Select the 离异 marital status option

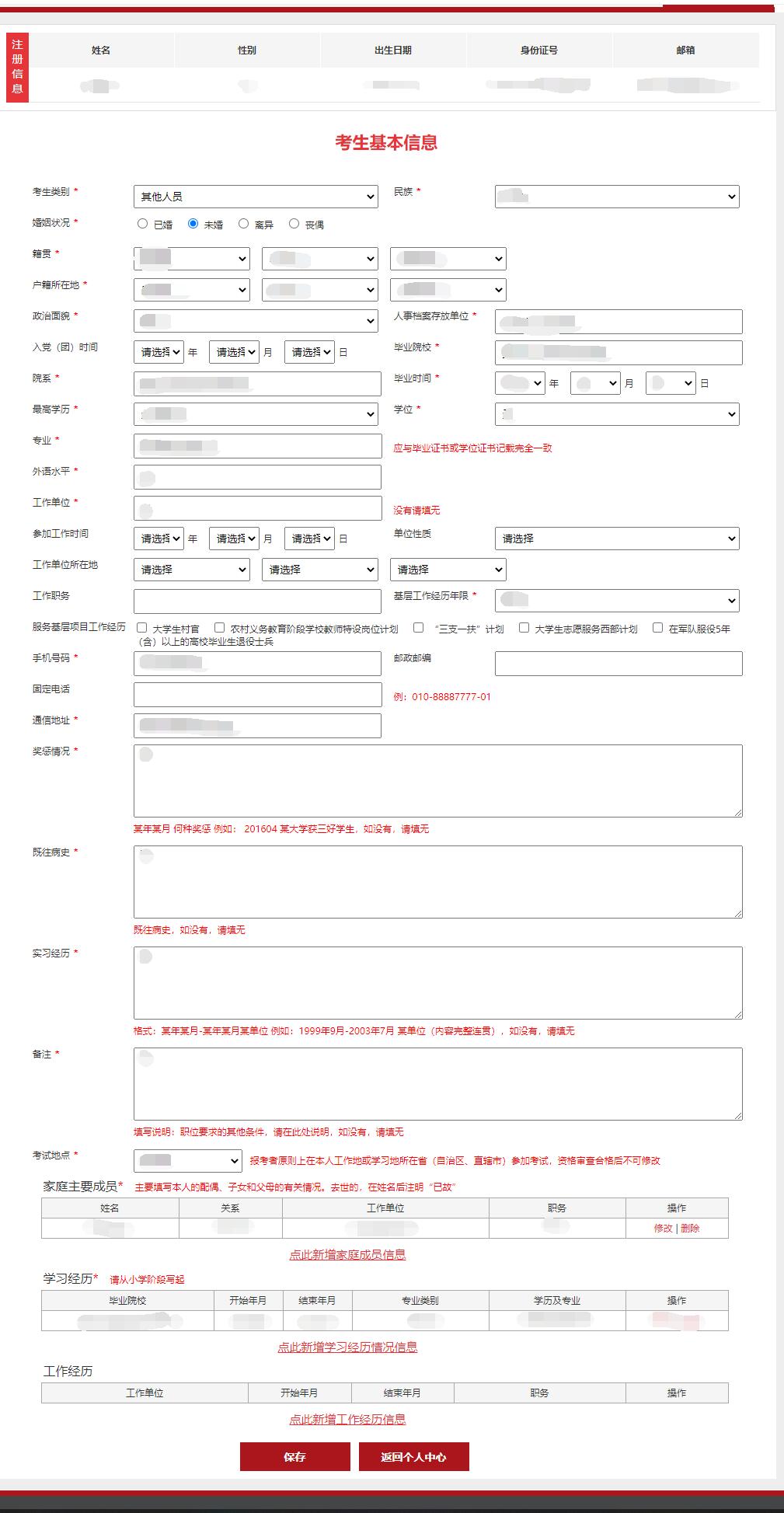point(243,224)
